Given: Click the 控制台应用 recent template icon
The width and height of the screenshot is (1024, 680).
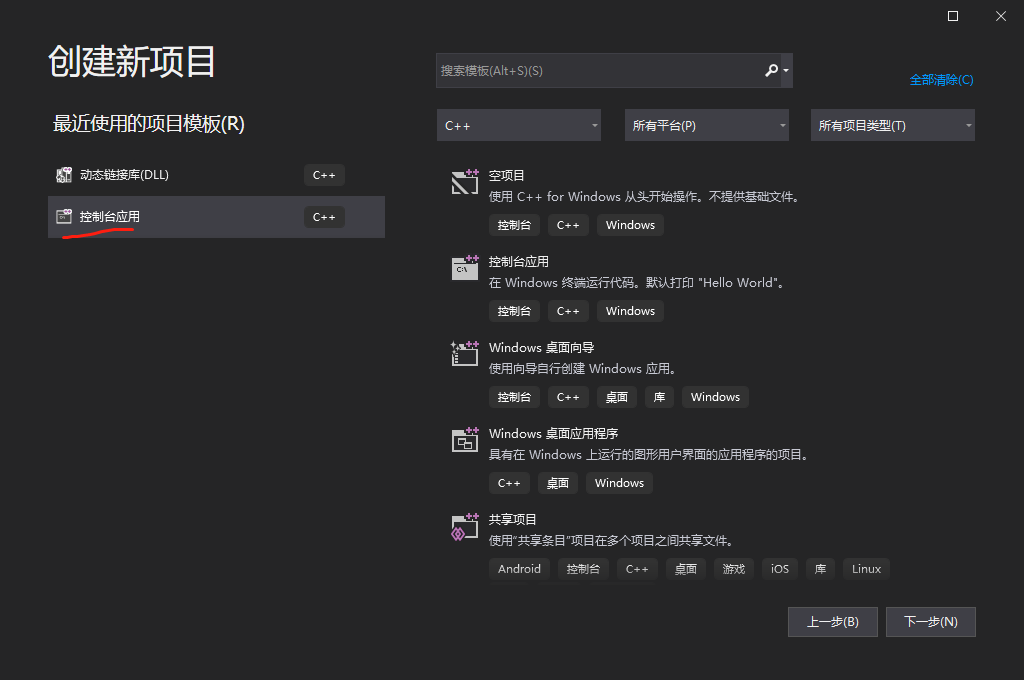Looking at the screenshot, I should 64,216.
